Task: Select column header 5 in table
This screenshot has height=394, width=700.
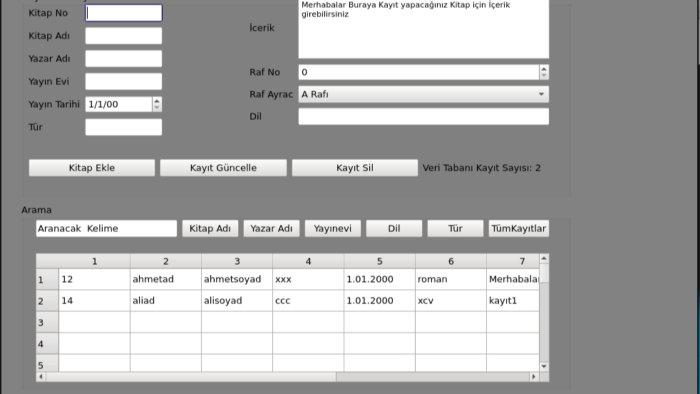Action: [x=379, y=261]
